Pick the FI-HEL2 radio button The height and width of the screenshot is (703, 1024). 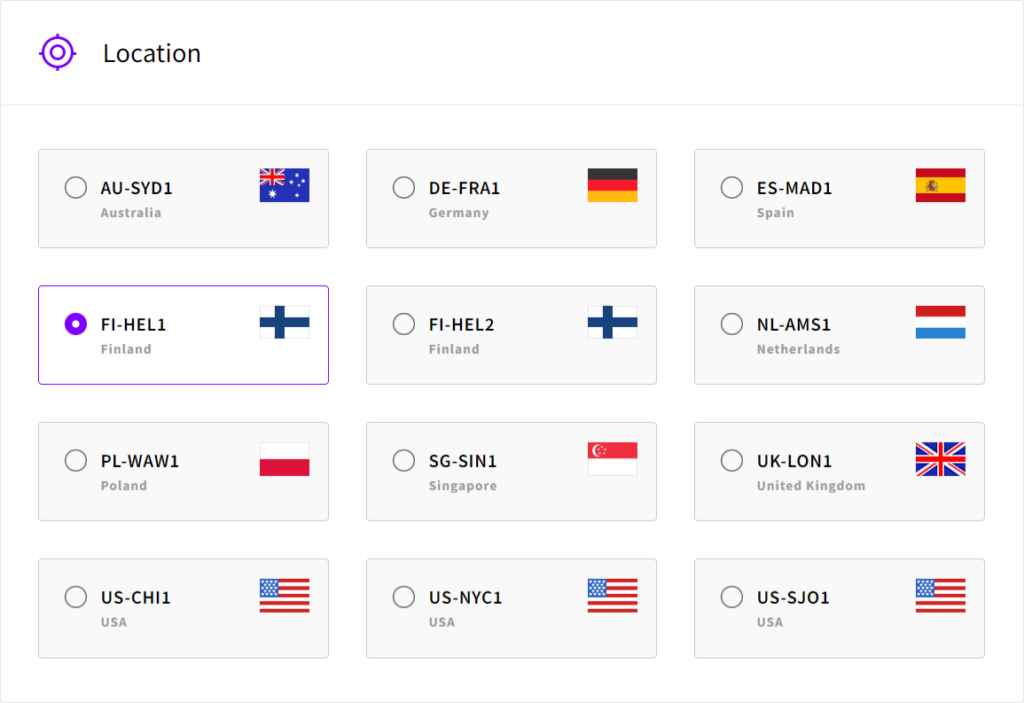pyautogui.click(x=403, y=324)
